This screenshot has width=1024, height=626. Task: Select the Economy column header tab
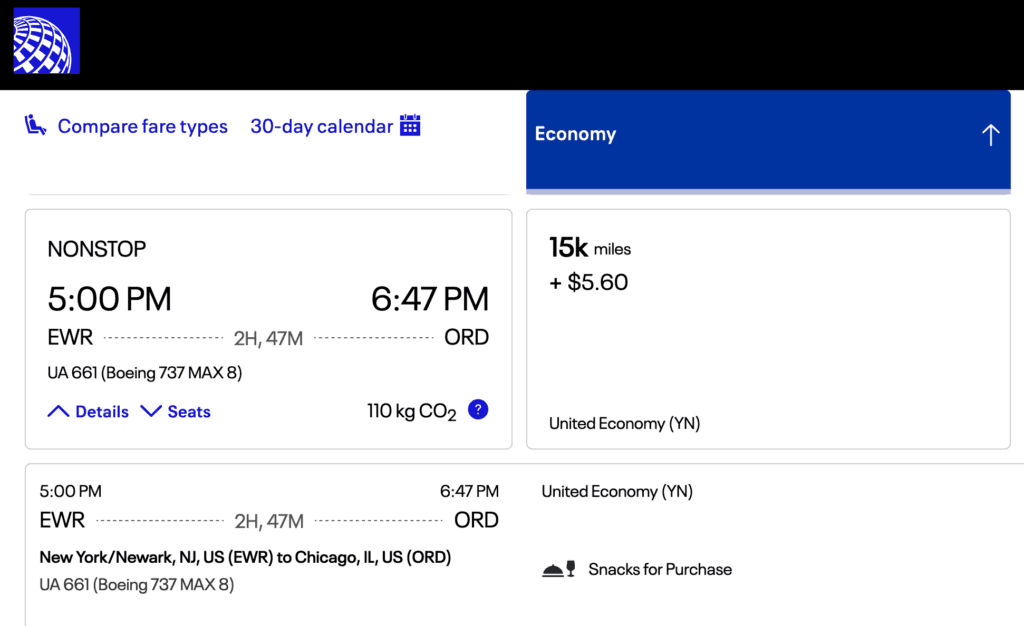pos(576,134)
